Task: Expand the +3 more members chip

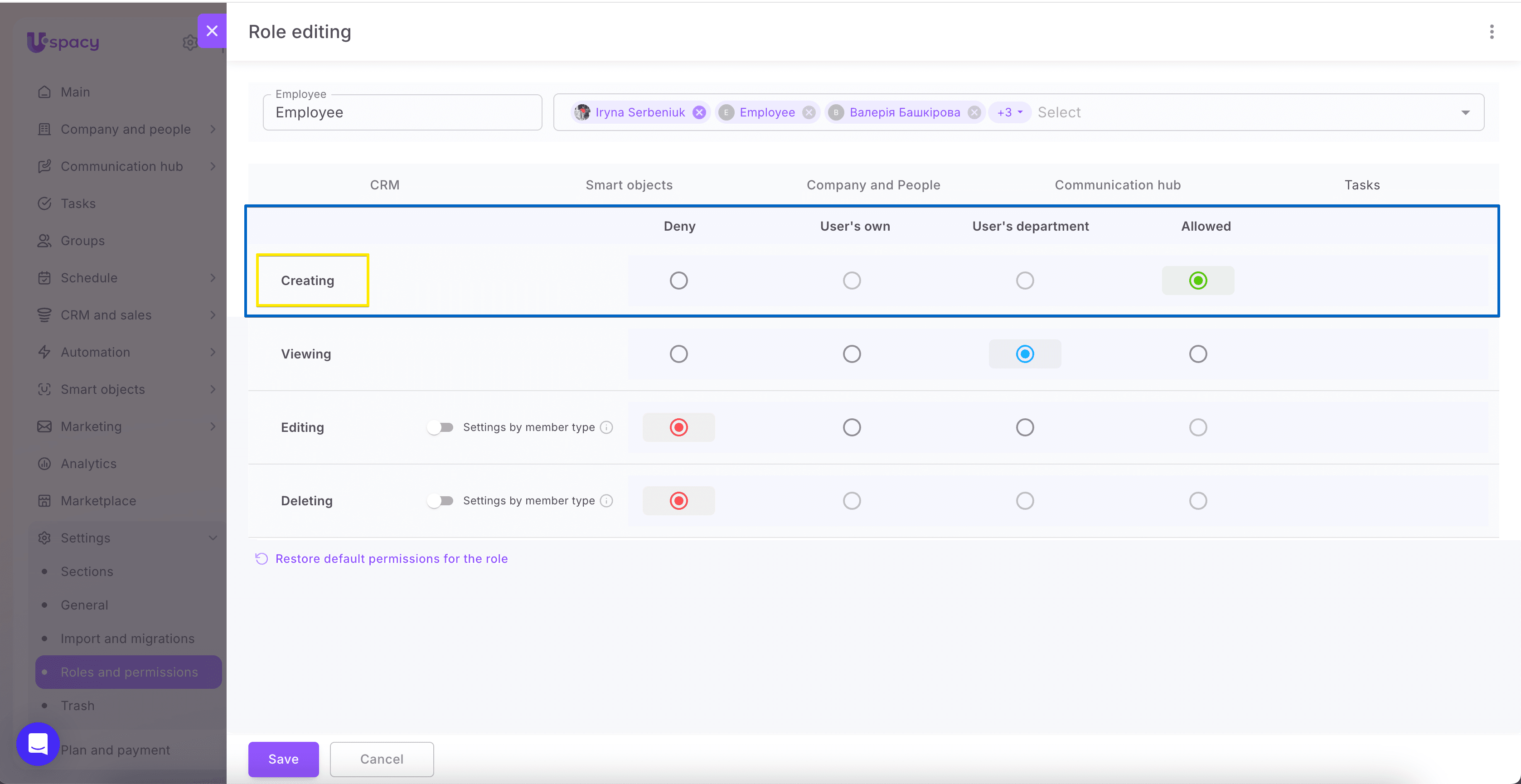Action: point(1010,112)
